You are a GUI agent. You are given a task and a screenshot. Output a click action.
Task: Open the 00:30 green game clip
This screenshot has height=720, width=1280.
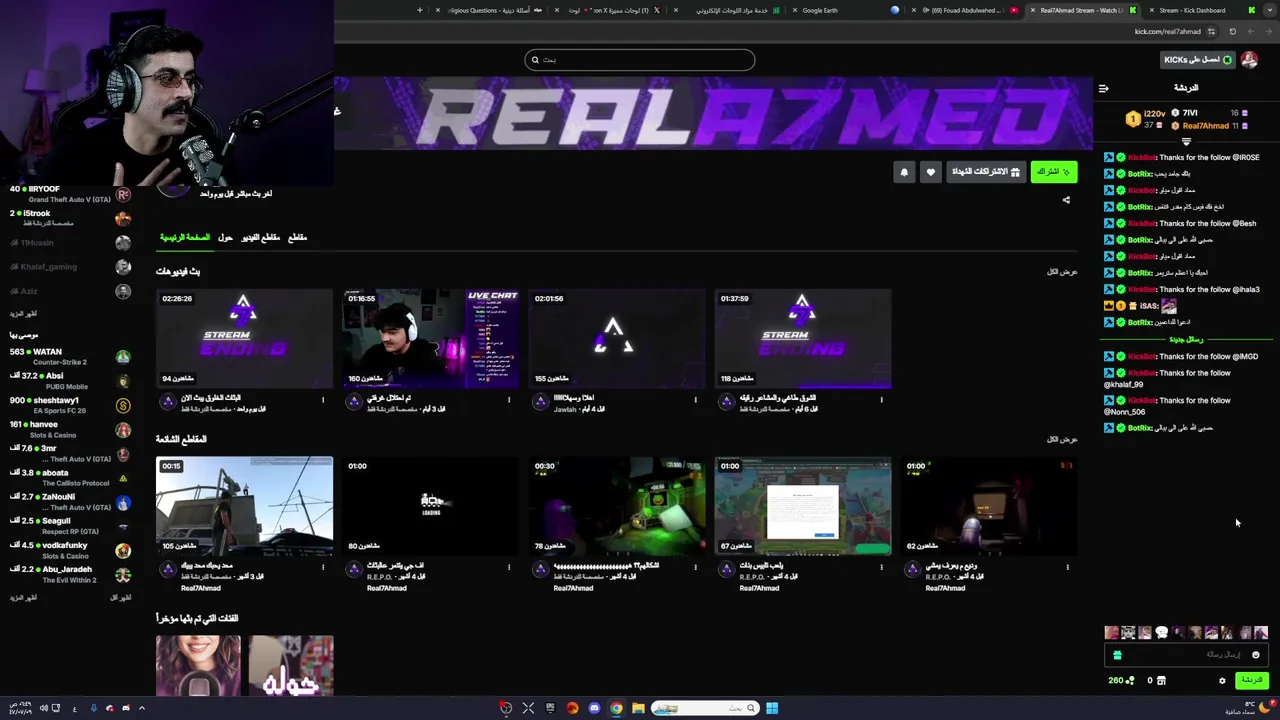616,506
